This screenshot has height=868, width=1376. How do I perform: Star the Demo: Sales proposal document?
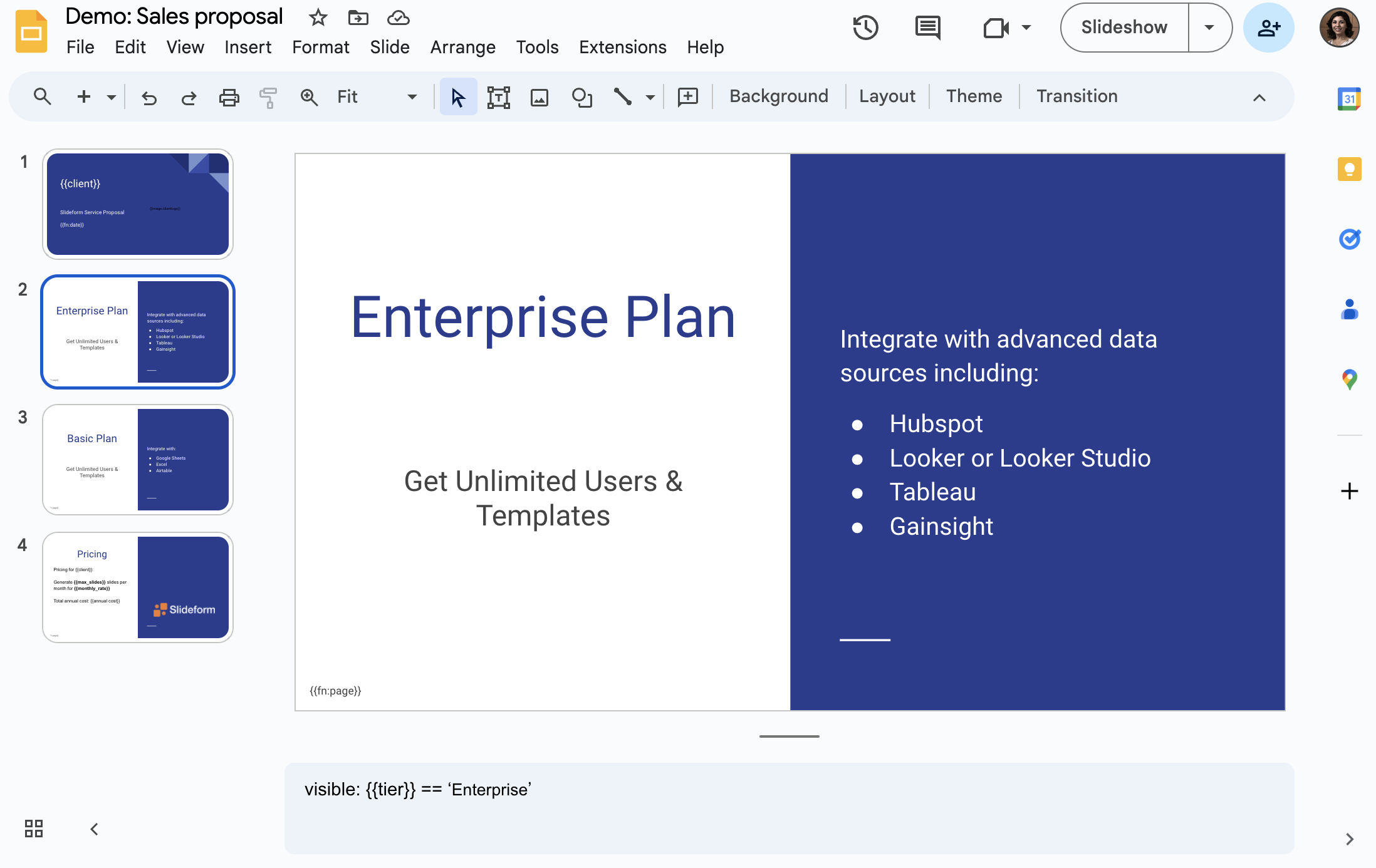pos(318,18)
